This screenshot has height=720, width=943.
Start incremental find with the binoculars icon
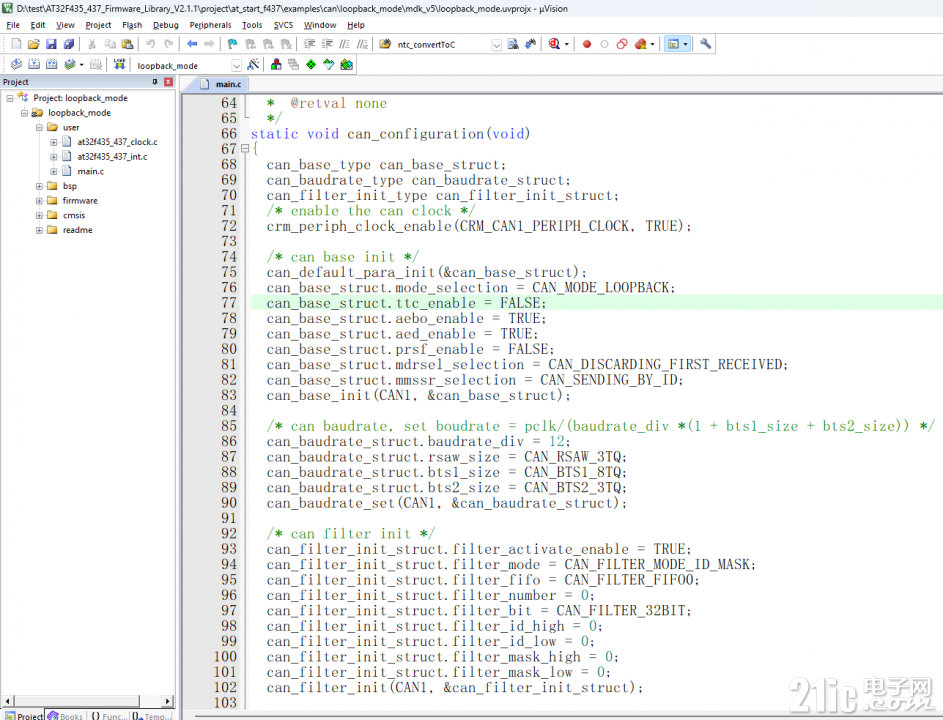(530, 44)
